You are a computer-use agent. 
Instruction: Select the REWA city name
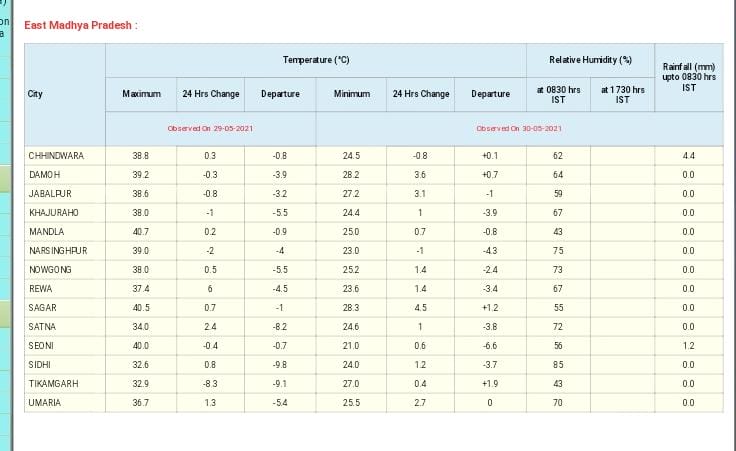(x=39, y=289)
